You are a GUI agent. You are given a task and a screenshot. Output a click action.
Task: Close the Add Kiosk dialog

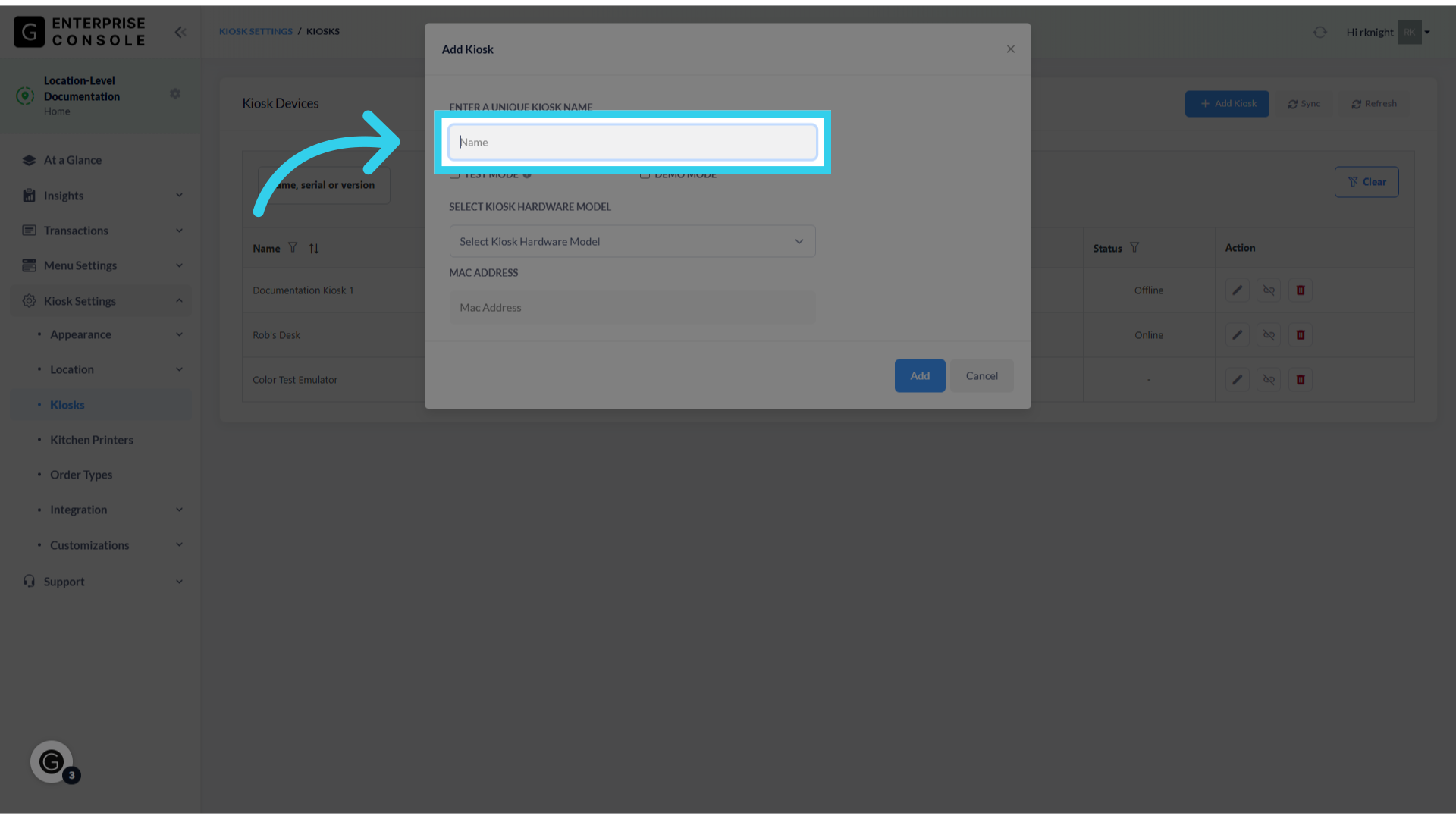(x=1011, y=49)
